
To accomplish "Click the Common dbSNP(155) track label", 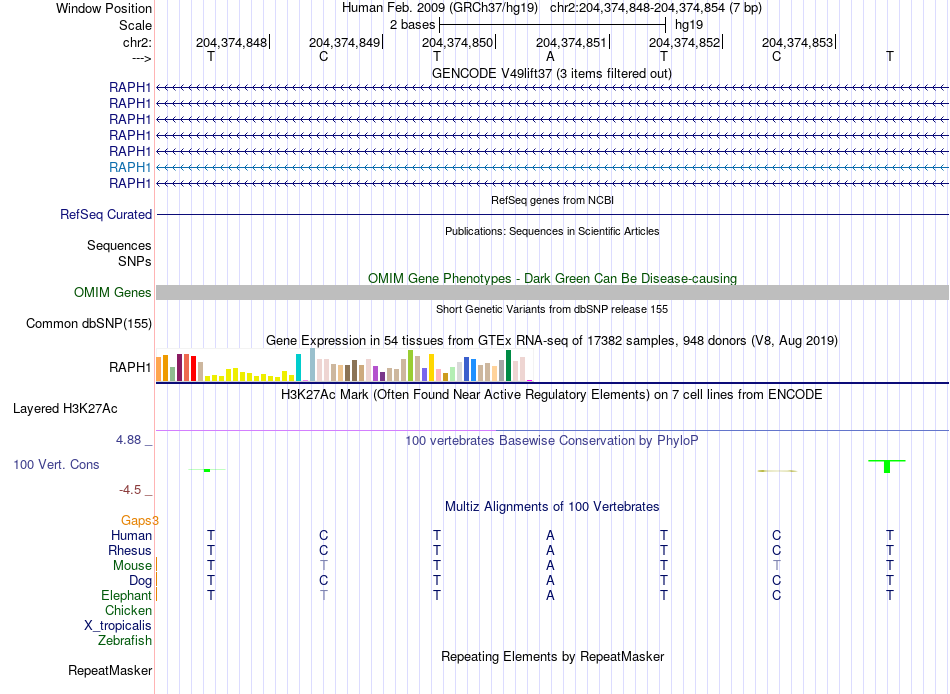I will (x=89, y=324).
